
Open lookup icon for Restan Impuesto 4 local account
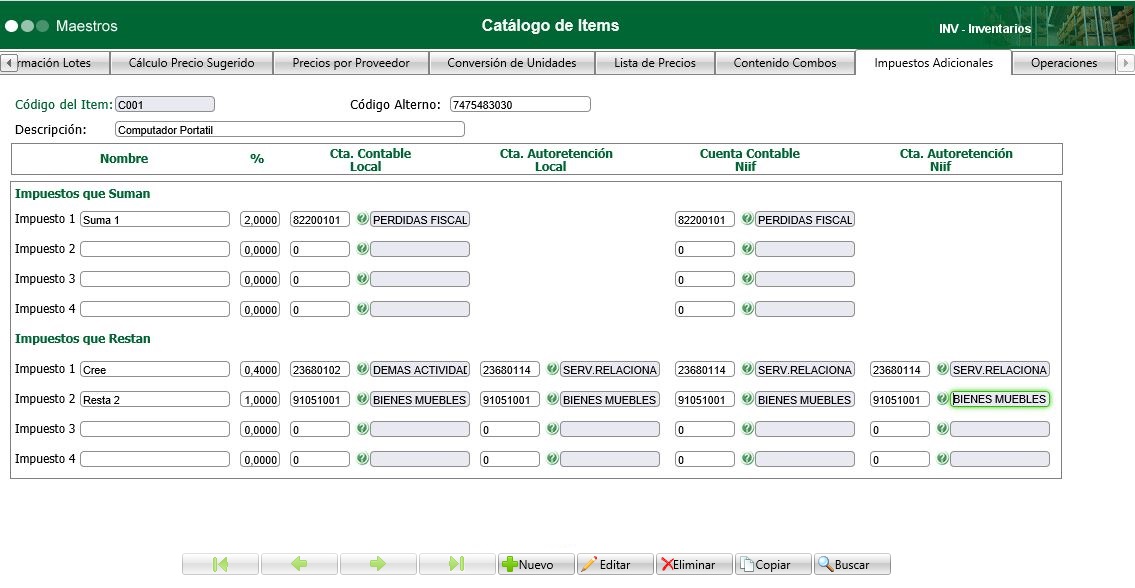click(363, 458)
